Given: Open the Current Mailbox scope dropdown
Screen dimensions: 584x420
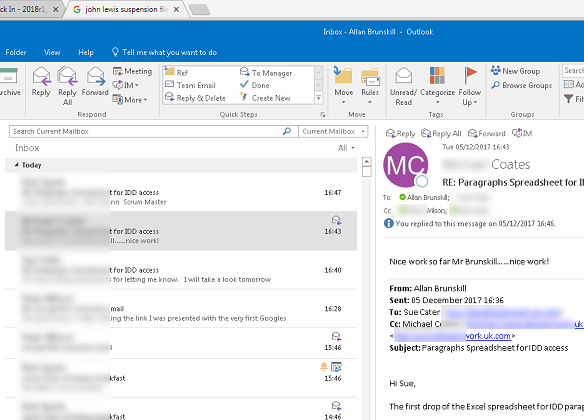Looking at the screenshot, I should click(333, 131).
